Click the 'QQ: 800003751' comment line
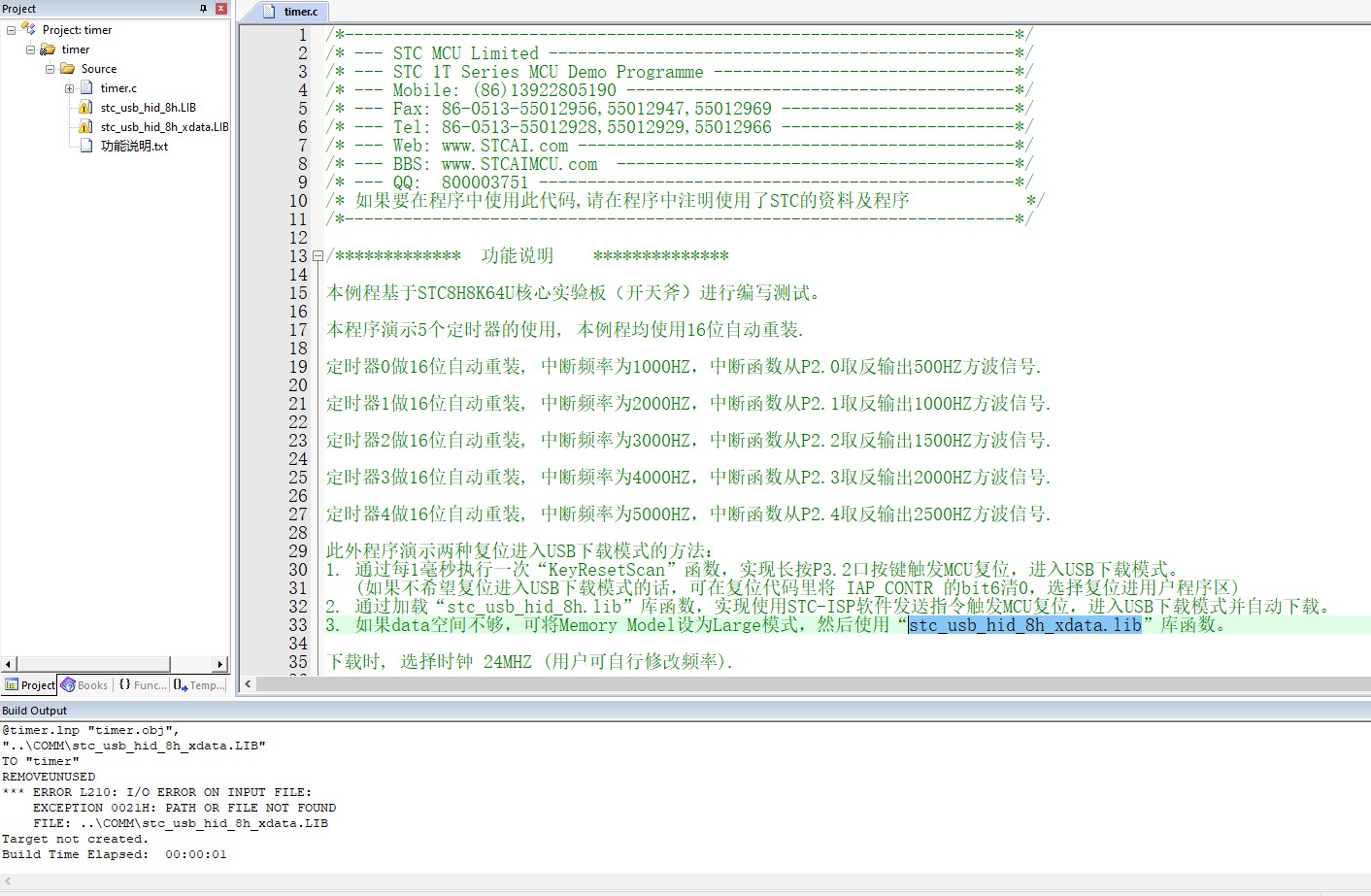 click(461, 183)
